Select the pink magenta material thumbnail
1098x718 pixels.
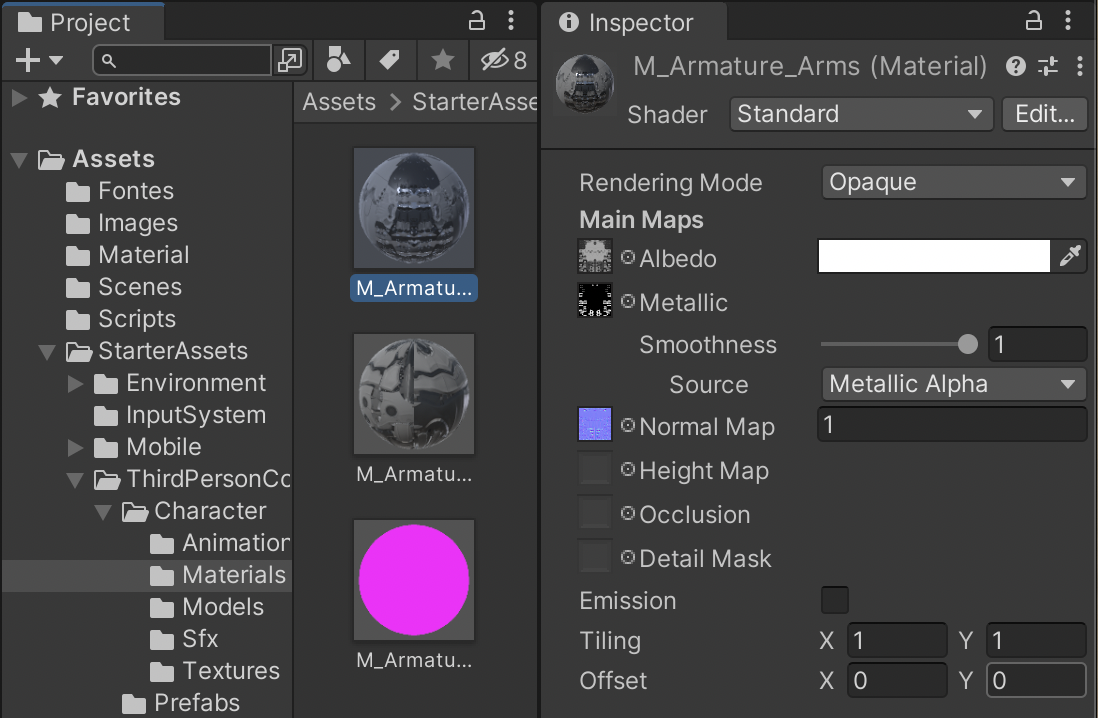click(x=414, y=579)
